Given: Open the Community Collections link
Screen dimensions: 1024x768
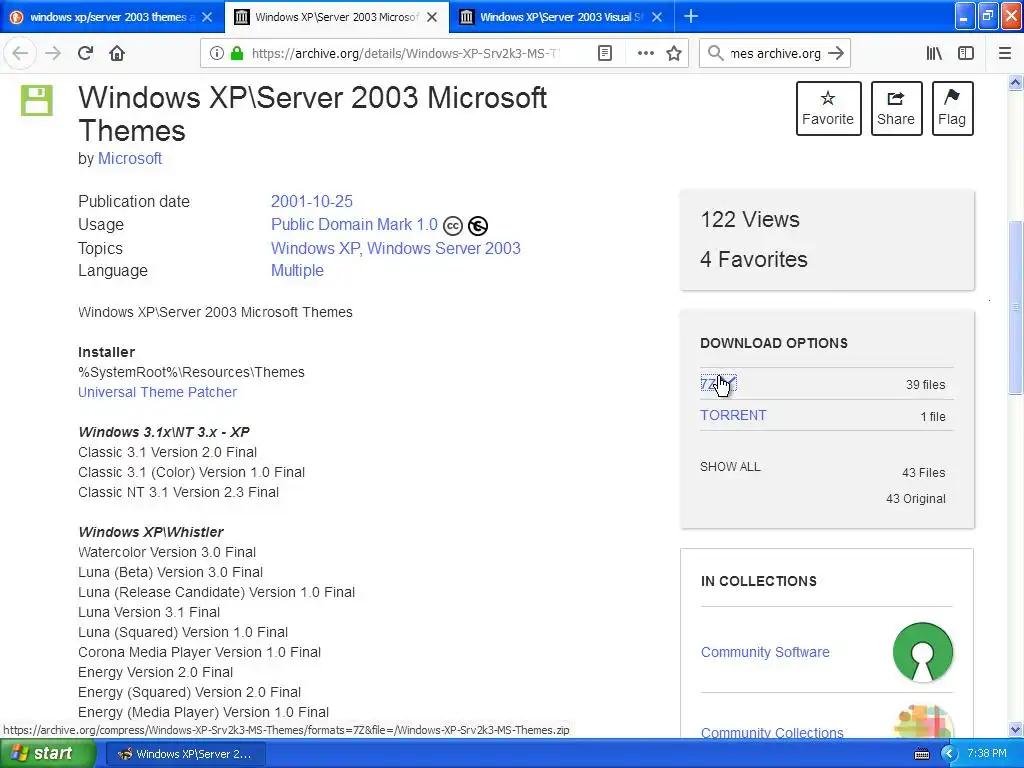Looking at the screenshot, I should tap(772, 733).
